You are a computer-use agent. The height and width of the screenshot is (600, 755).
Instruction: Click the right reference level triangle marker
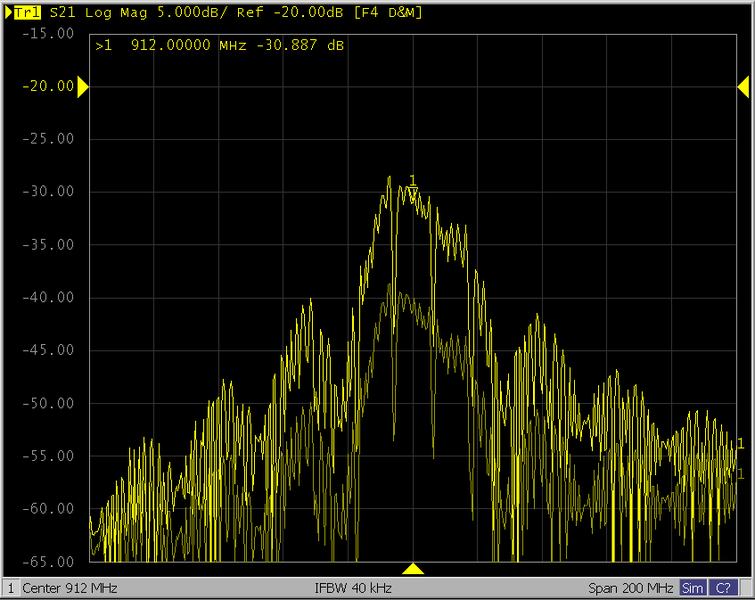coord(743,88)
